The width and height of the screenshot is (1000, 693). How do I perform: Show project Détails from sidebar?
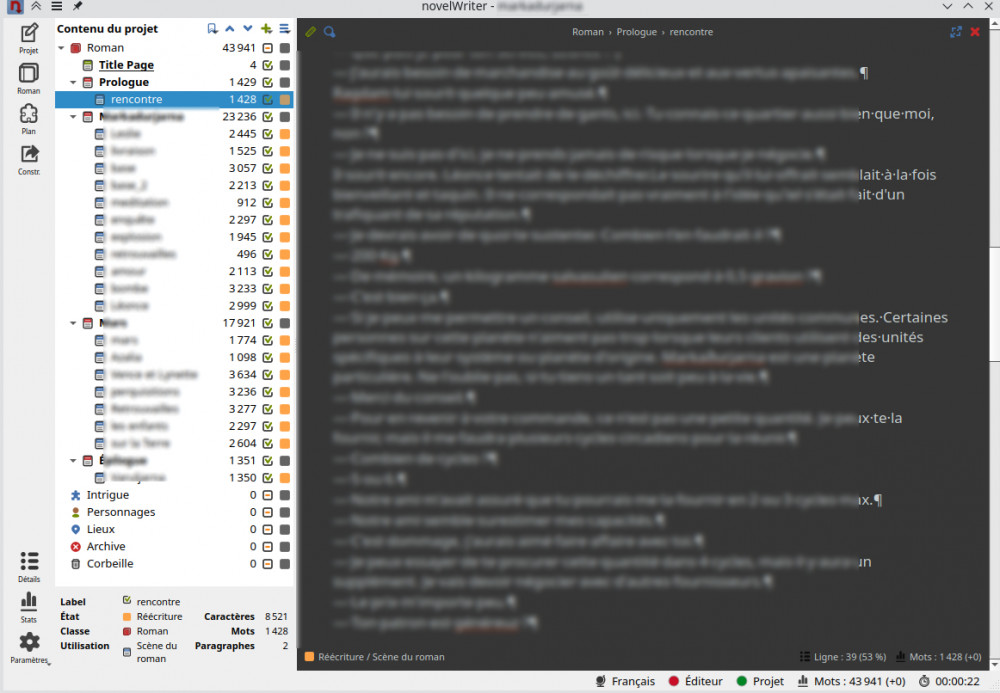[x=29, y=567]
